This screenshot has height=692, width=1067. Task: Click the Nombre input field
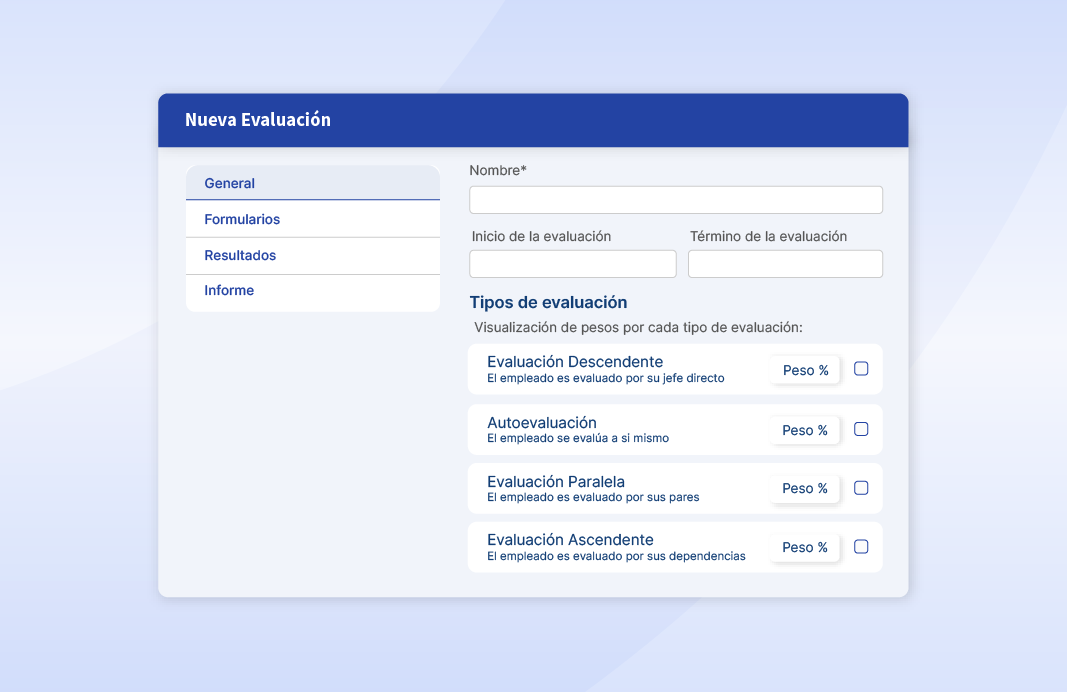click(x=675, y=199)
